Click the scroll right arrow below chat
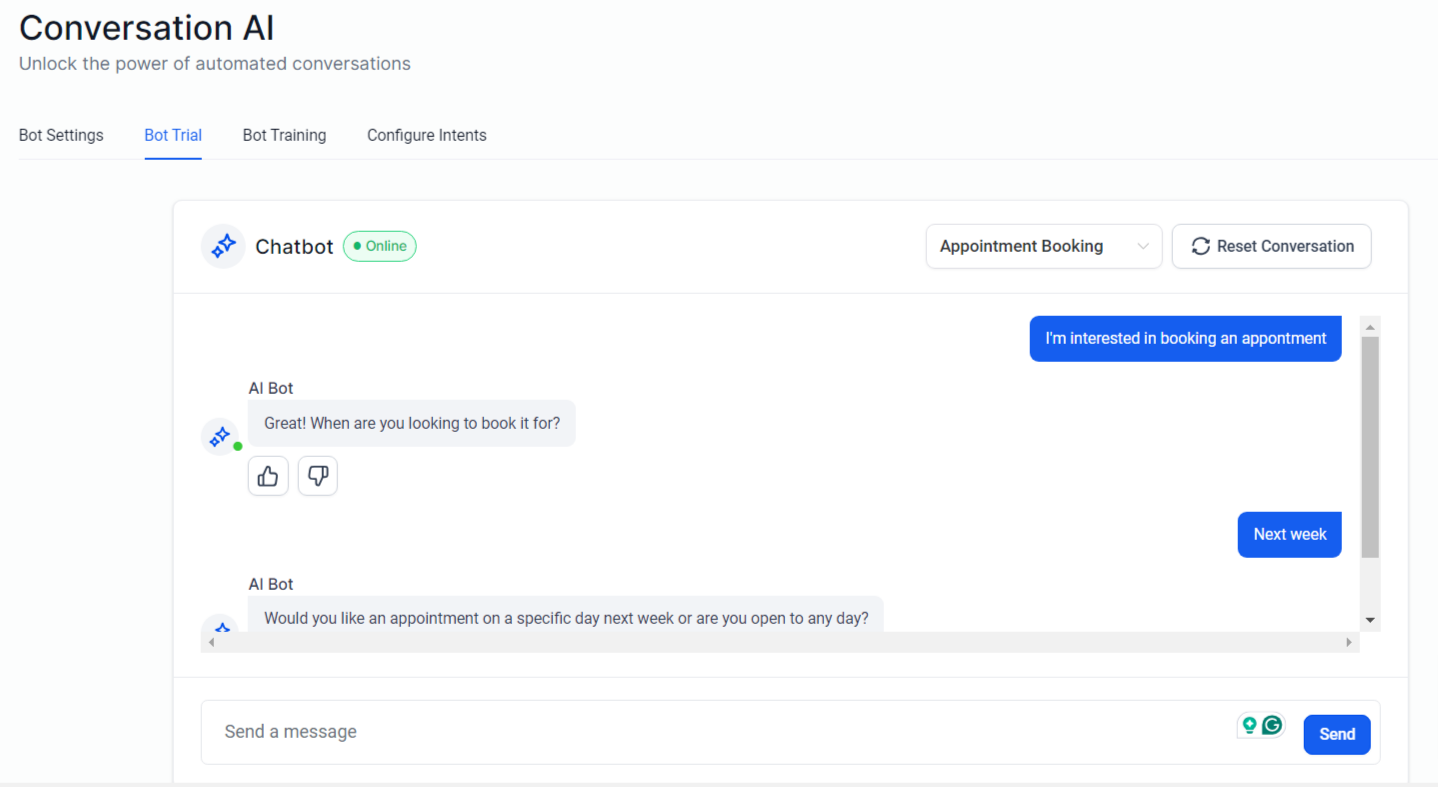Image resolution: width=1438 pixels, height=787 pixels. (x=1349, y=642)
